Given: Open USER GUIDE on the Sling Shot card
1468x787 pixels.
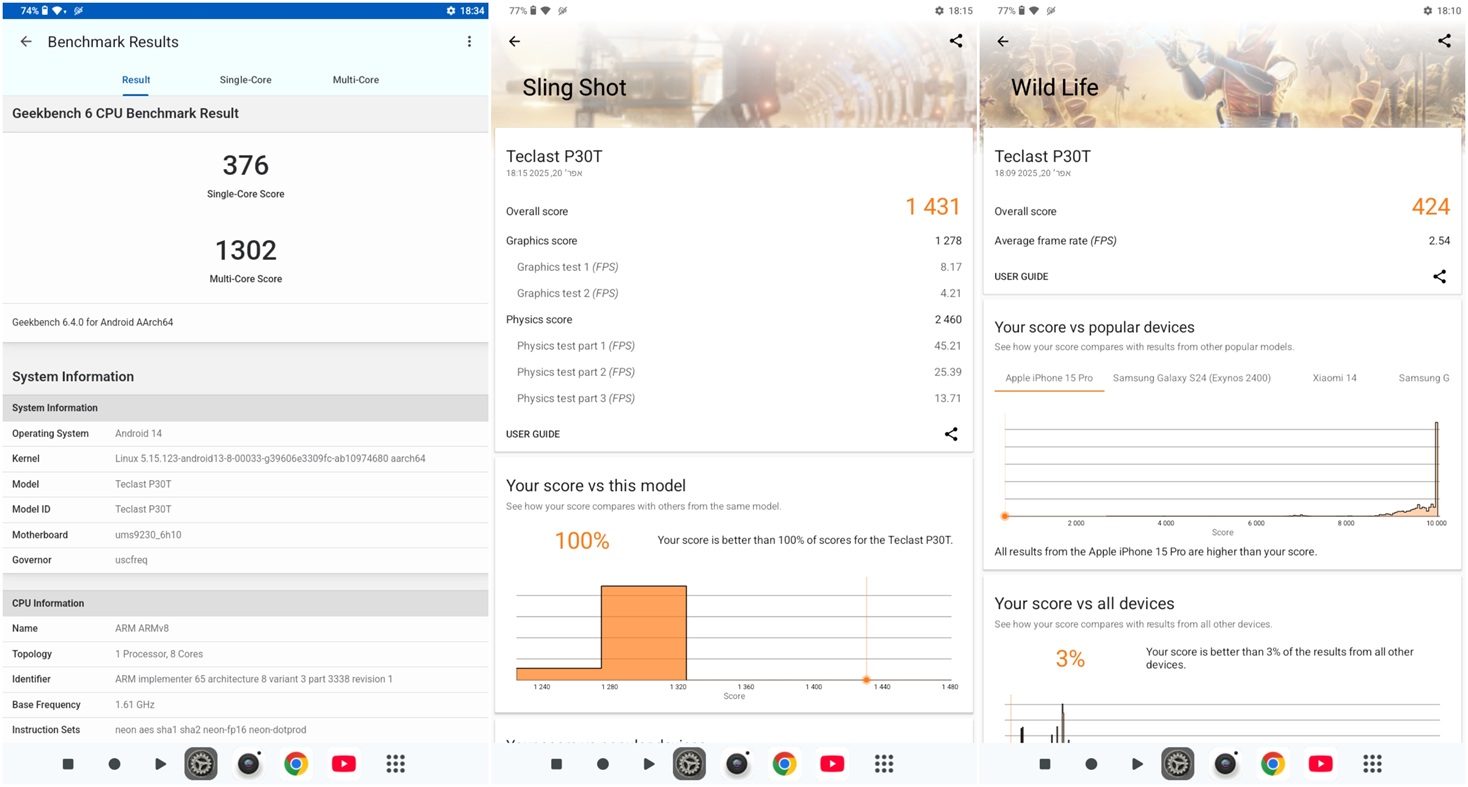Looking at the screenshot, I should tap(533, 434).
